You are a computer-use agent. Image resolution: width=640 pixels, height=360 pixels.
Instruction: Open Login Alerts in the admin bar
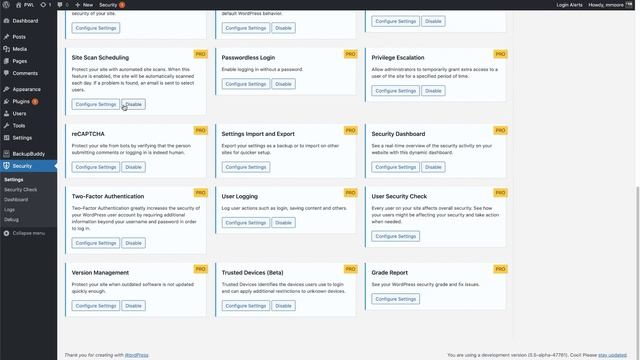pyautogui.click(x=569, y=5)
